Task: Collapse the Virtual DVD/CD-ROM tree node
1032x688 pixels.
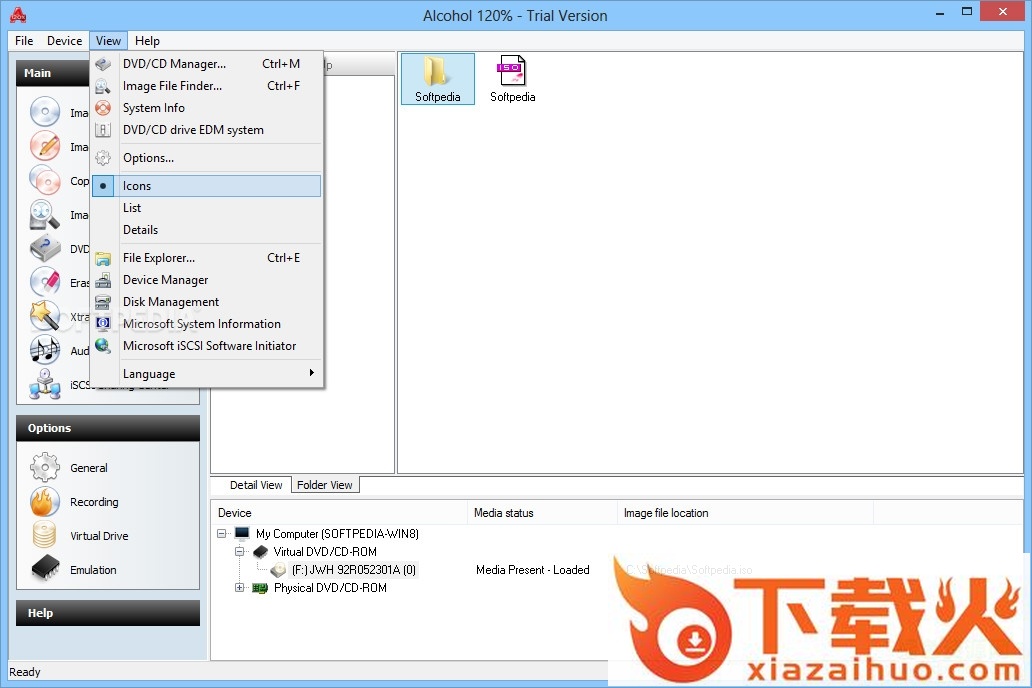Action: pos(240,552)
